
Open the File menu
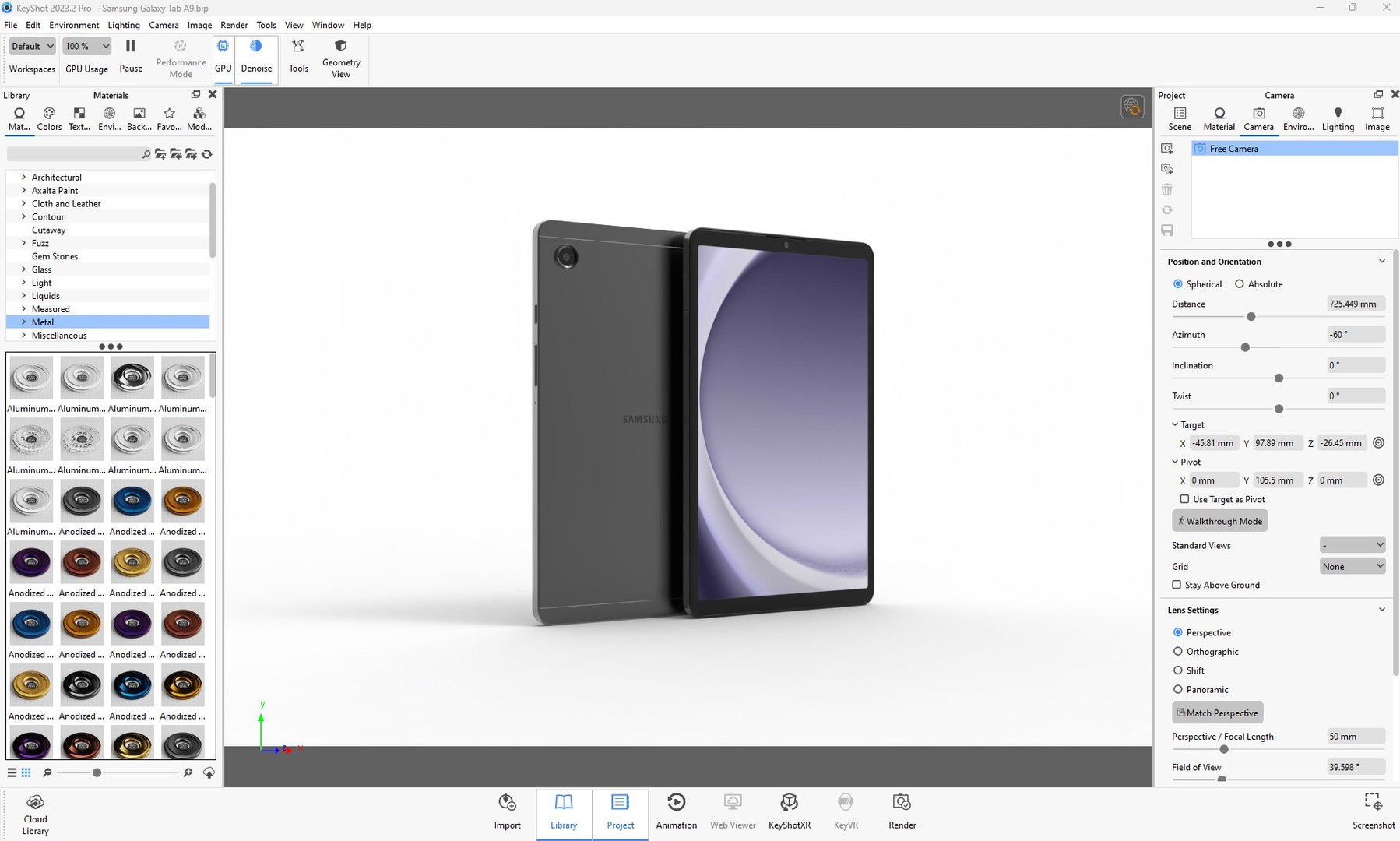pos(11,25)
